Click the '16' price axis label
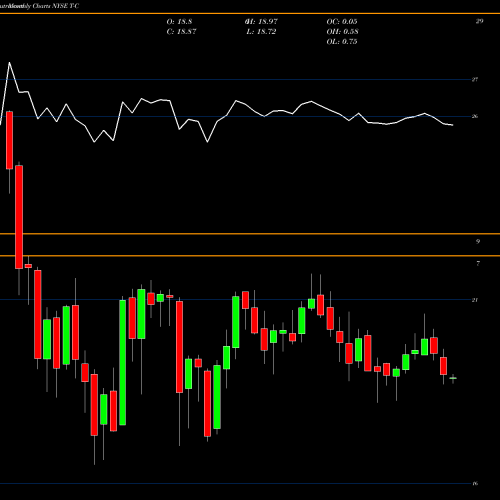500x500 pixels. click(x=475, y=484)
